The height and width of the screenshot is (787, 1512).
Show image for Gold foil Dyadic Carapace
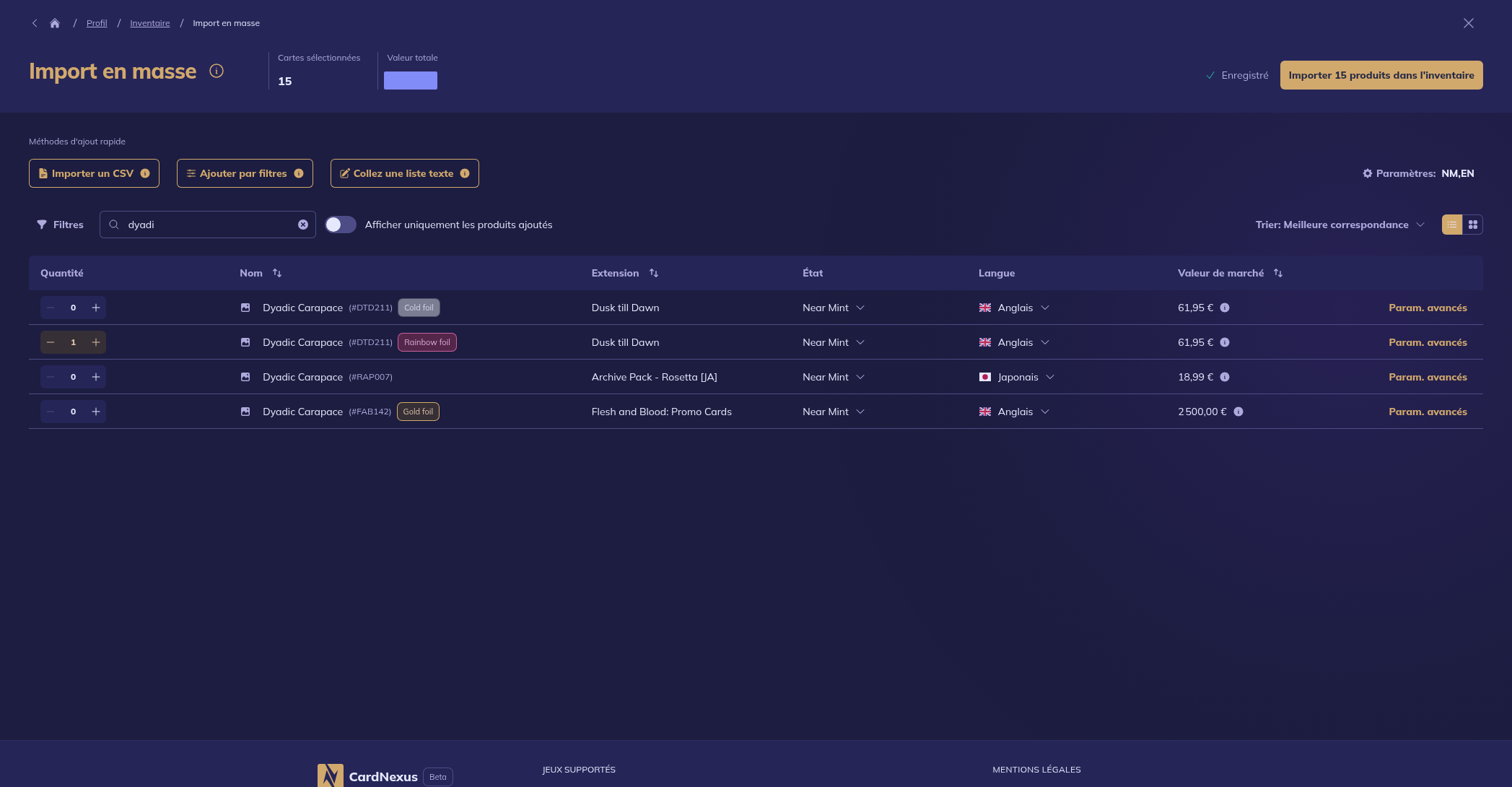[x=245, y=412]
